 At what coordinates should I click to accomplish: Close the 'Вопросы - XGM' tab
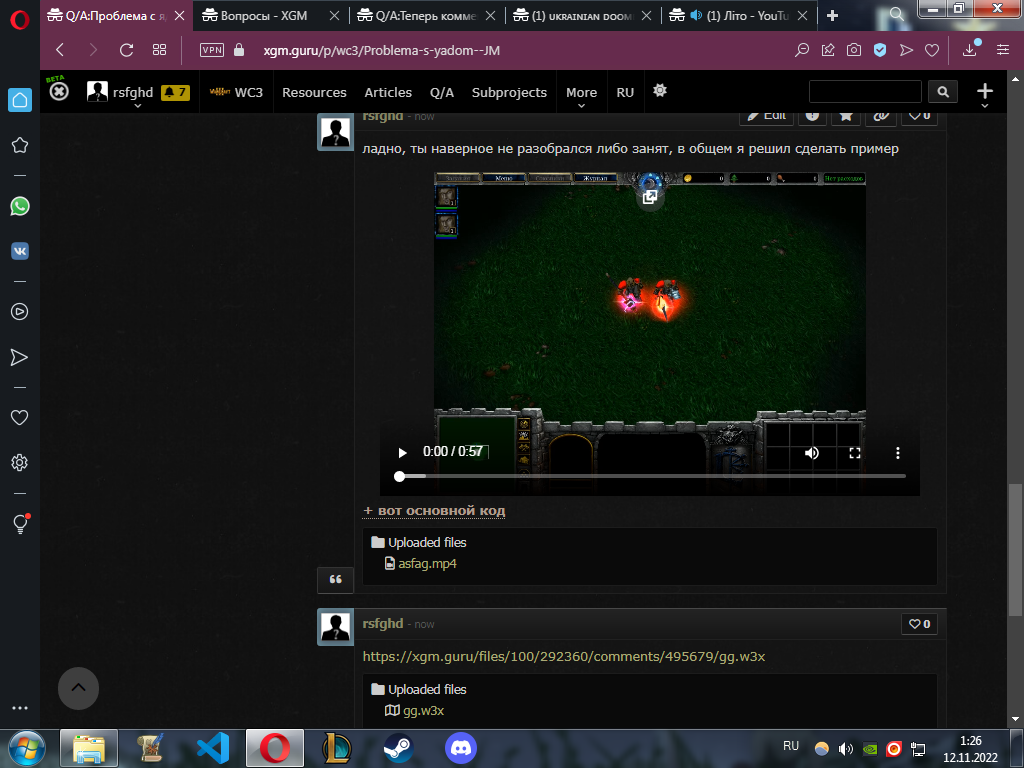click(x=334, y=16)
